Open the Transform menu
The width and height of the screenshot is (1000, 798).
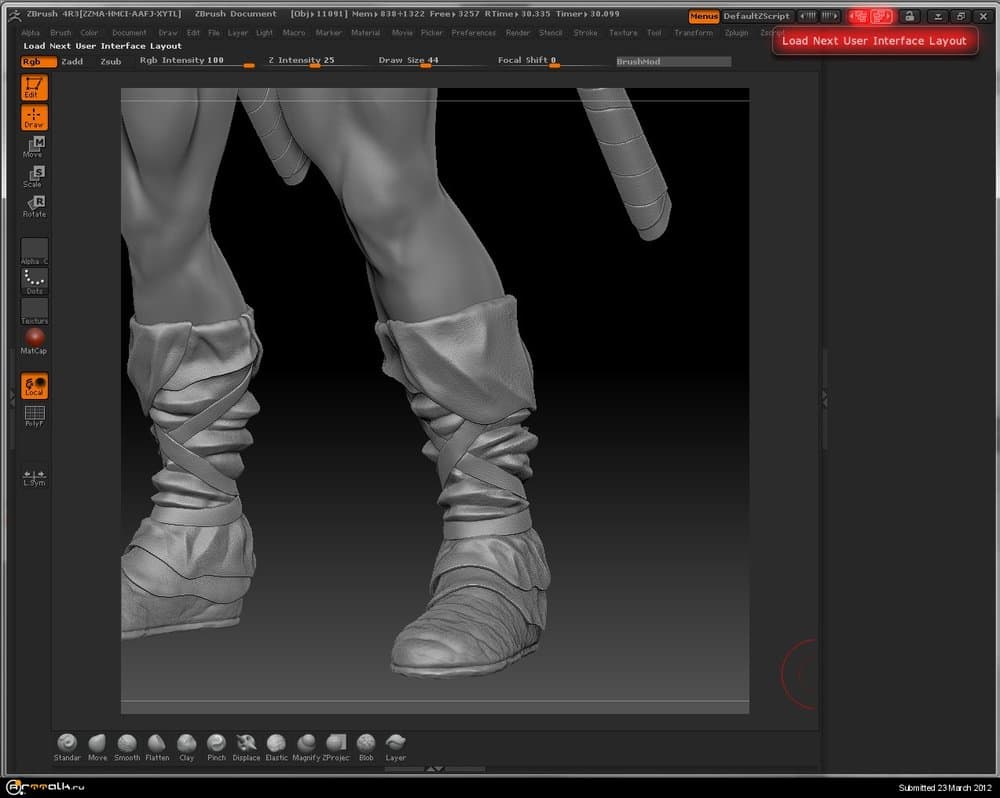(x=693, y=33)
